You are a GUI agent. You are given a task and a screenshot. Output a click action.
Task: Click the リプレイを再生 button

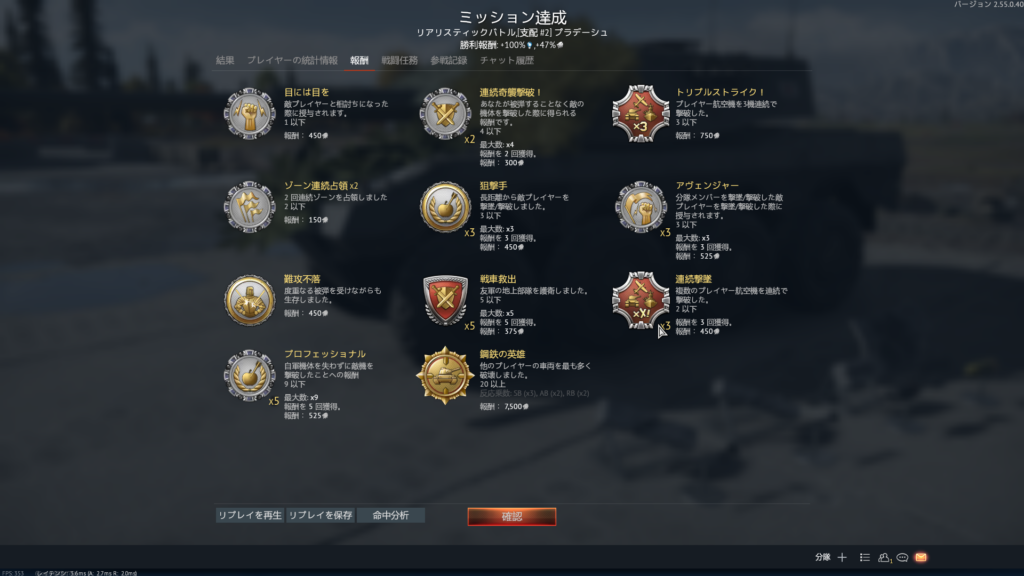click(x=250, y=515)
